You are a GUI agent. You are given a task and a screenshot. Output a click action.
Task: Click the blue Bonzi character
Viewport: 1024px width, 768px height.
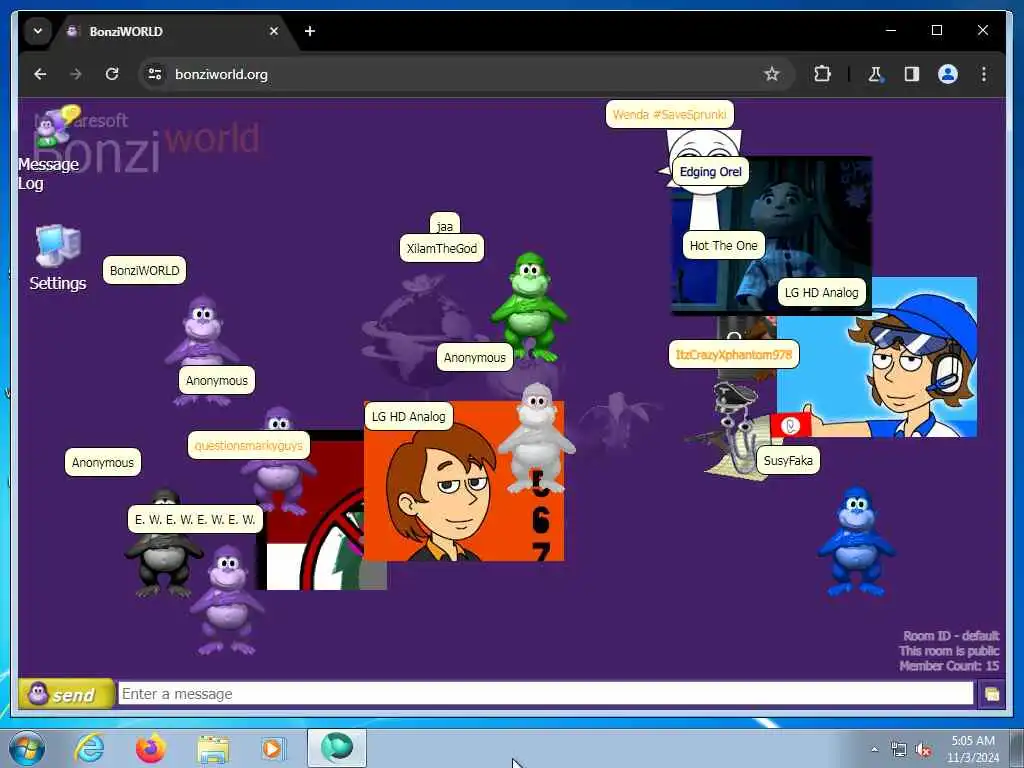(x=856, y=541)
